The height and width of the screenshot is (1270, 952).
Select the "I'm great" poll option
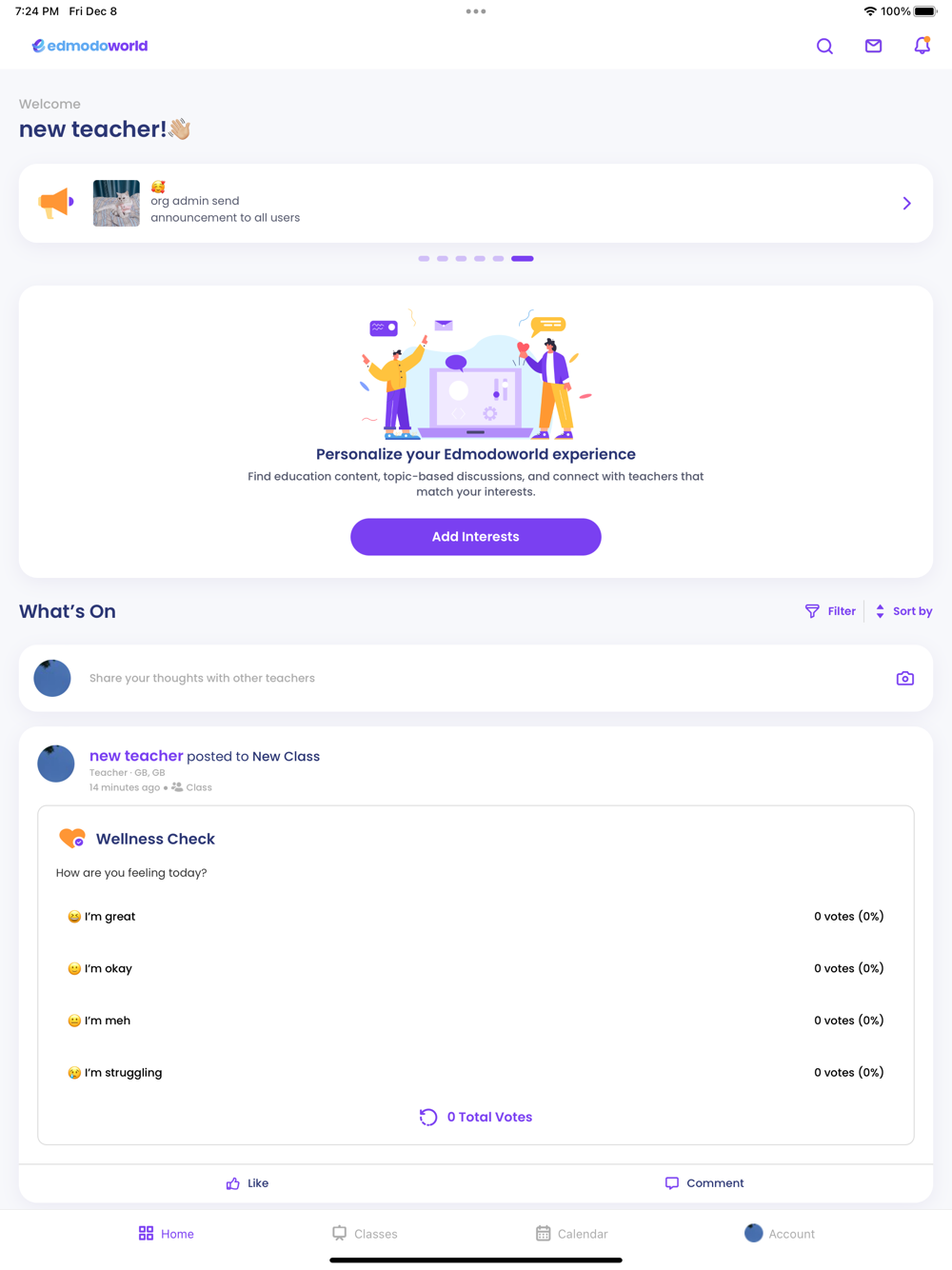coord(475,916)
